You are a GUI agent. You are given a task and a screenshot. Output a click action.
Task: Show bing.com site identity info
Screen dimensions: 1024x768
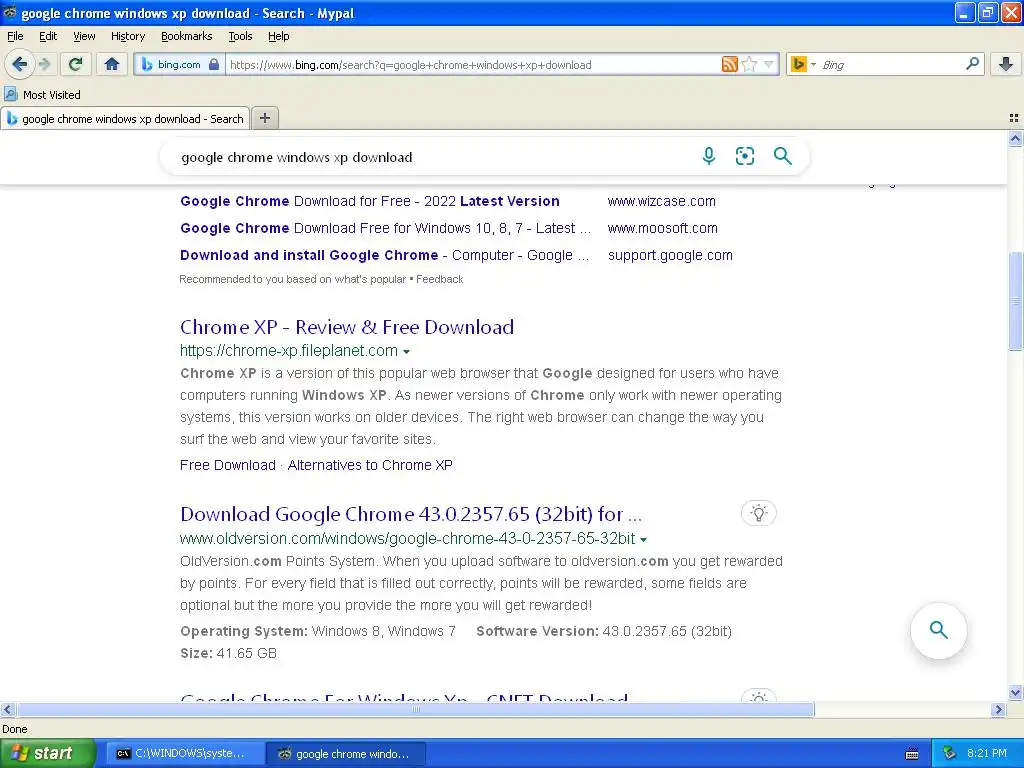point(180,64)
